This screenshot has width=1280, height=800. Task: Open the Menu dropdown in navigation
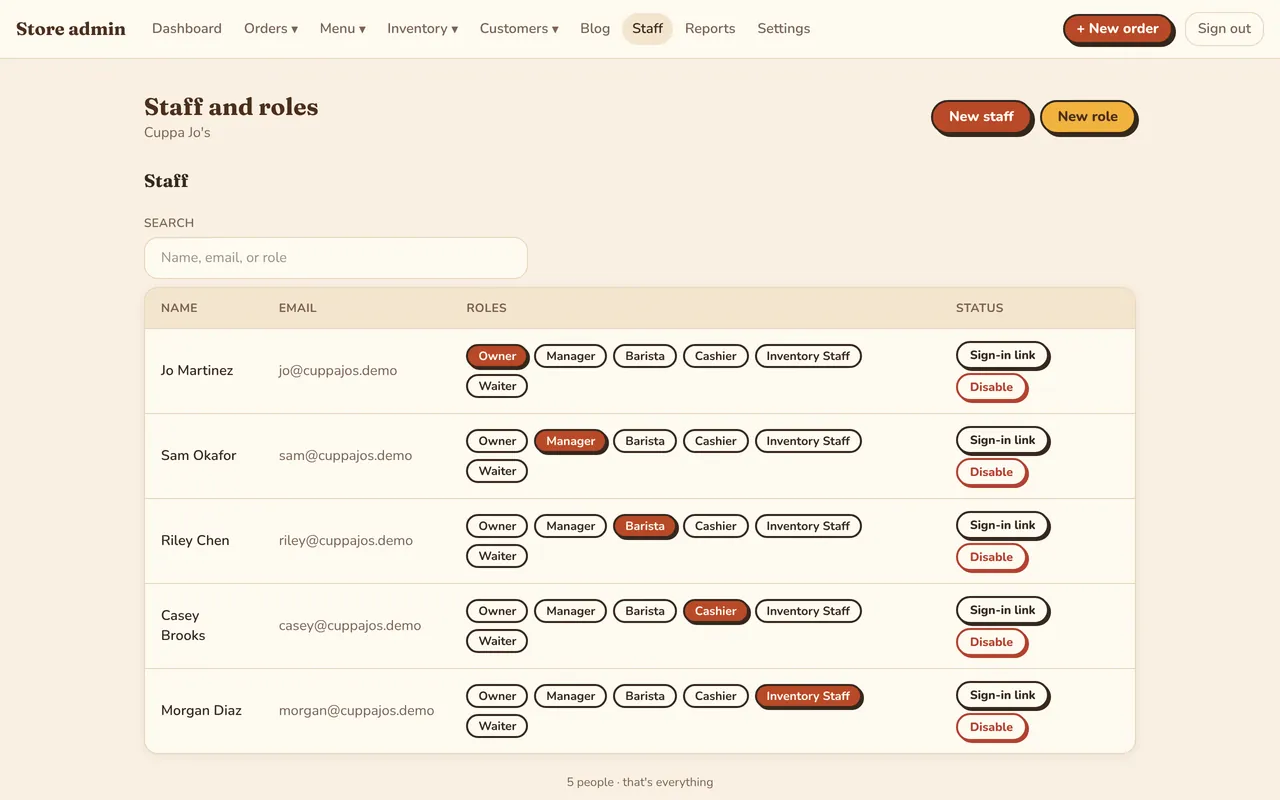343,29
